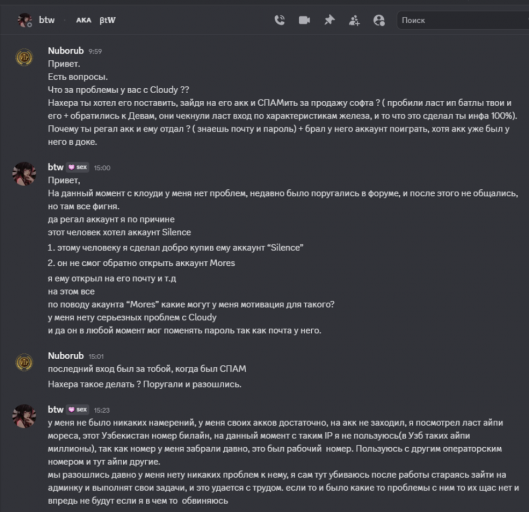Start a video call
The height and width of the screenshot is (512, 529).
tap(304, 20)
